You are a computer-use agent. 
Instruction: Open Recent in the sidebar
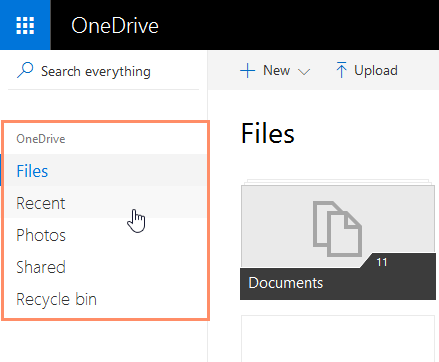[105, 202]
